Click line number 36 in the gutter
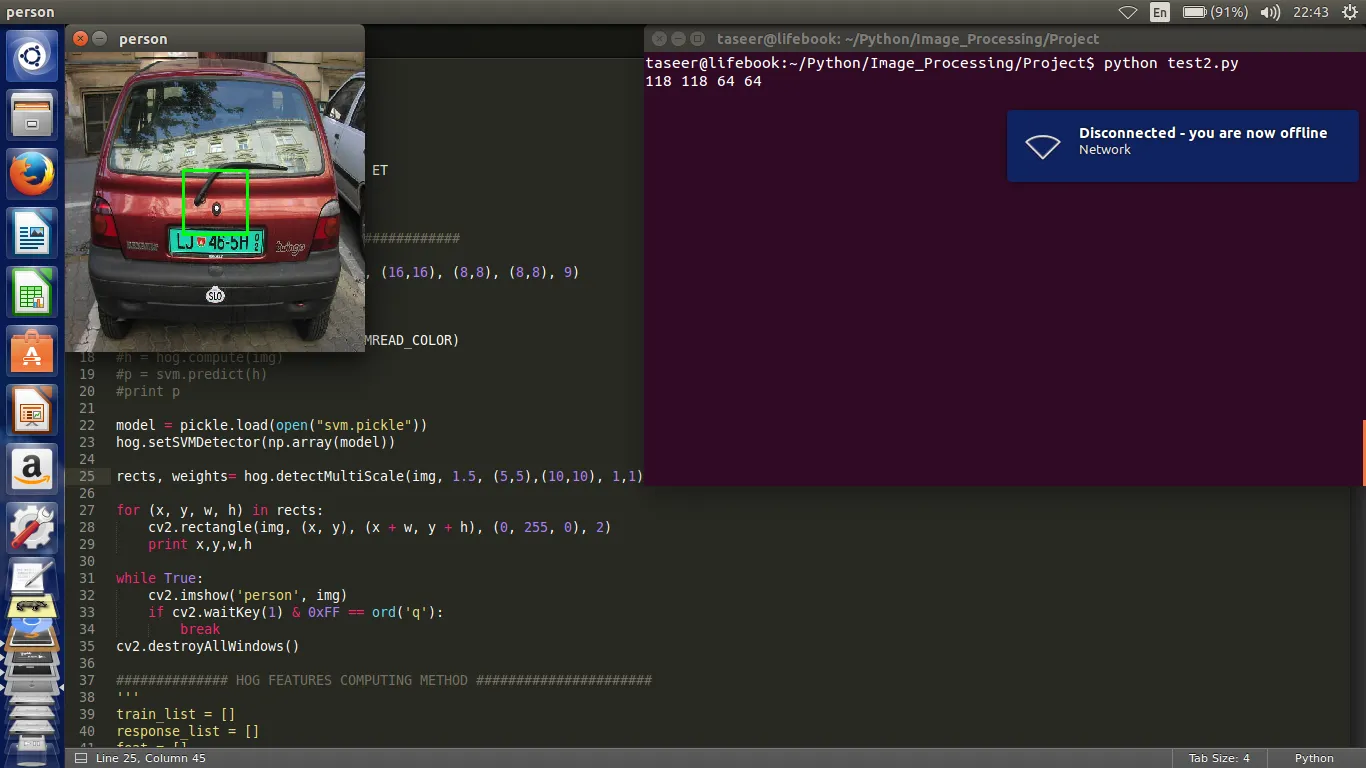This screenshot has width=1366, height=768. (86, 663)
